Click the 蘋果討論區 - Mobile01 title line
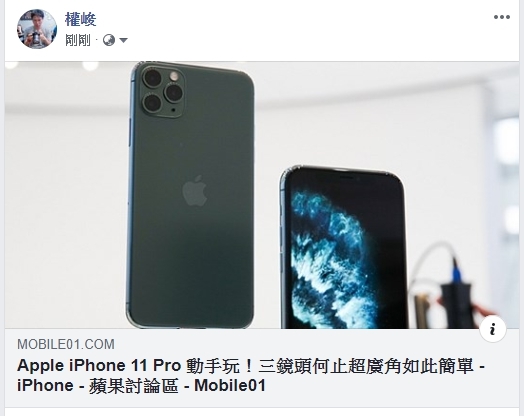The image size is (524, 416). point(177,386)
